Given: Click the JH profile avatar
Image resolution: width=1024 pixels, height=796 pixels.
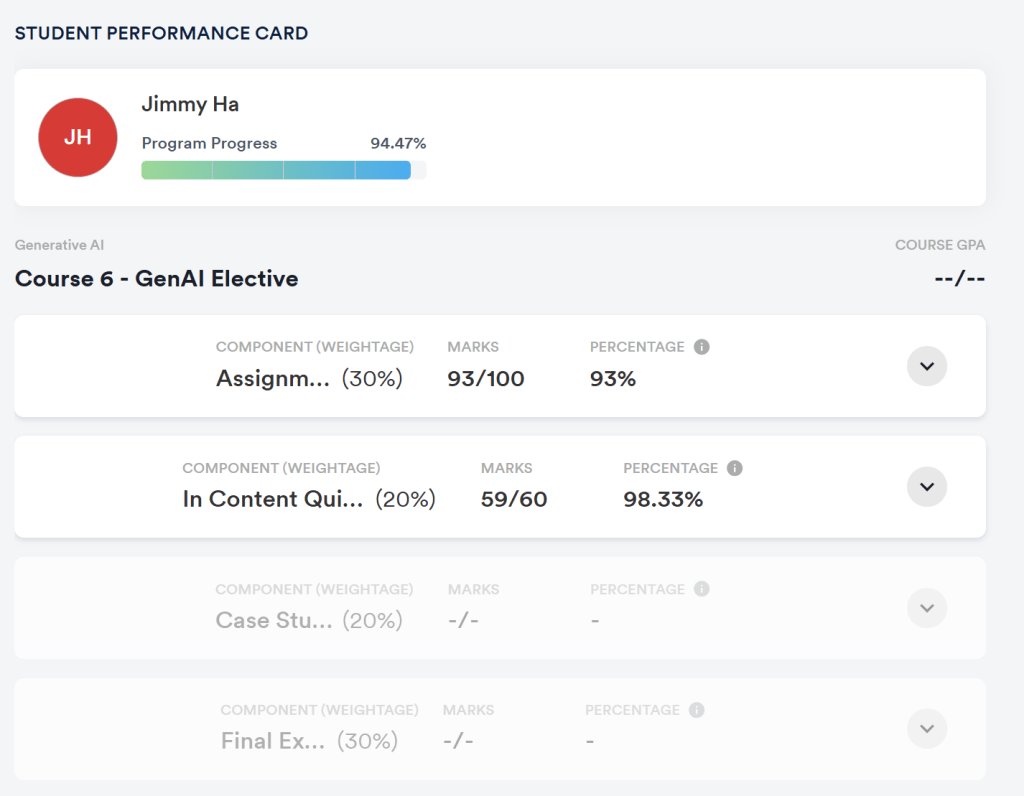Looking at the screenshot, I should [77, 138].
